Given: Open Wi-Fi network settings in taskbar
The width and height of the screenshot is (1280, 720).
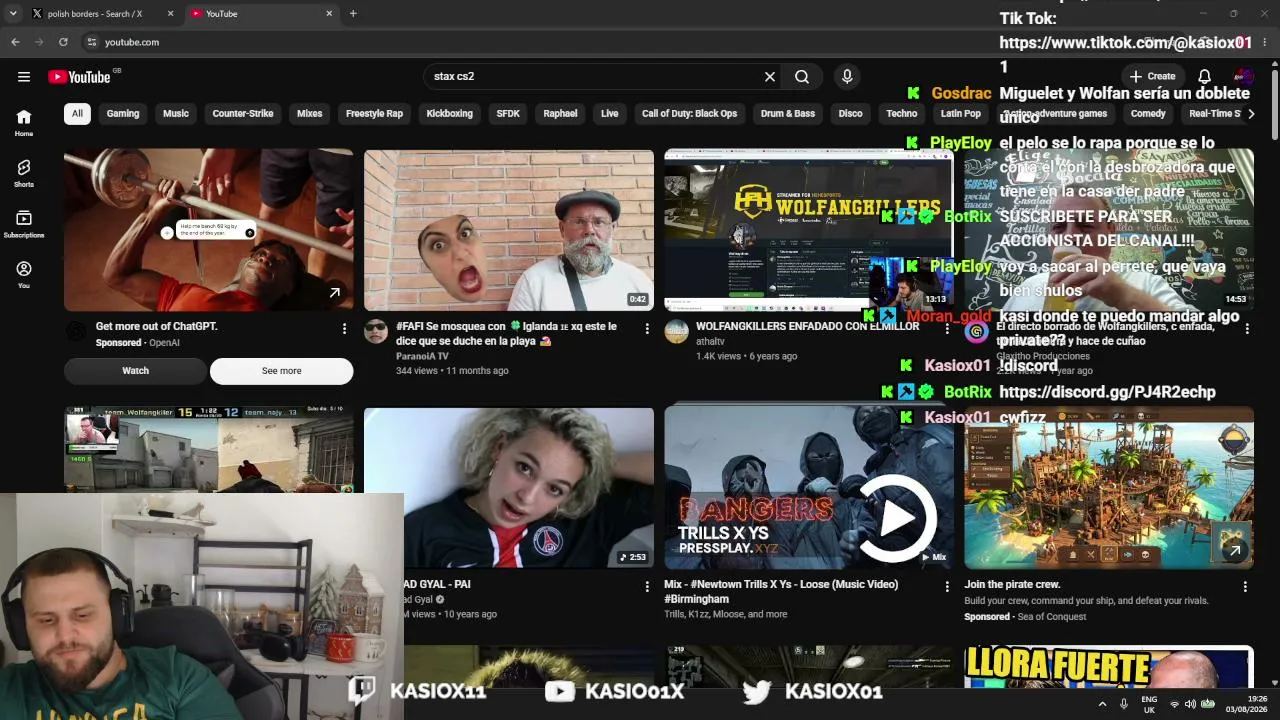Looking at the screenshot, I should tap(1174, 704).
